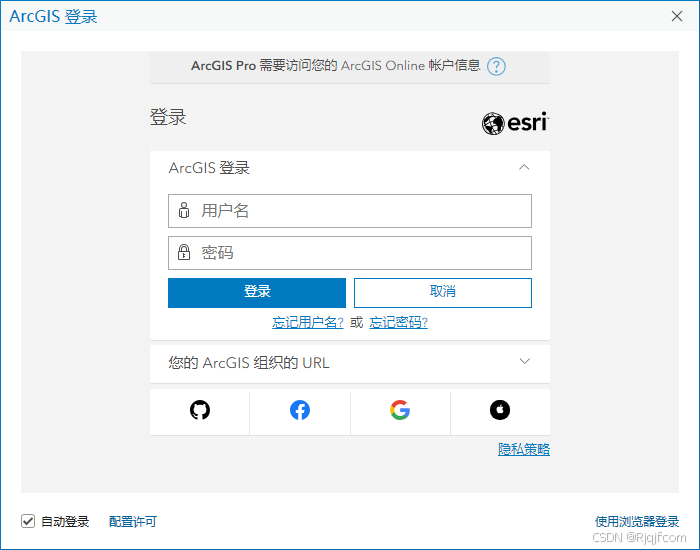Screen dimensions: 700x550
Task: Close the ArcGIS 登录 dialog
Action: coord(677,16)
